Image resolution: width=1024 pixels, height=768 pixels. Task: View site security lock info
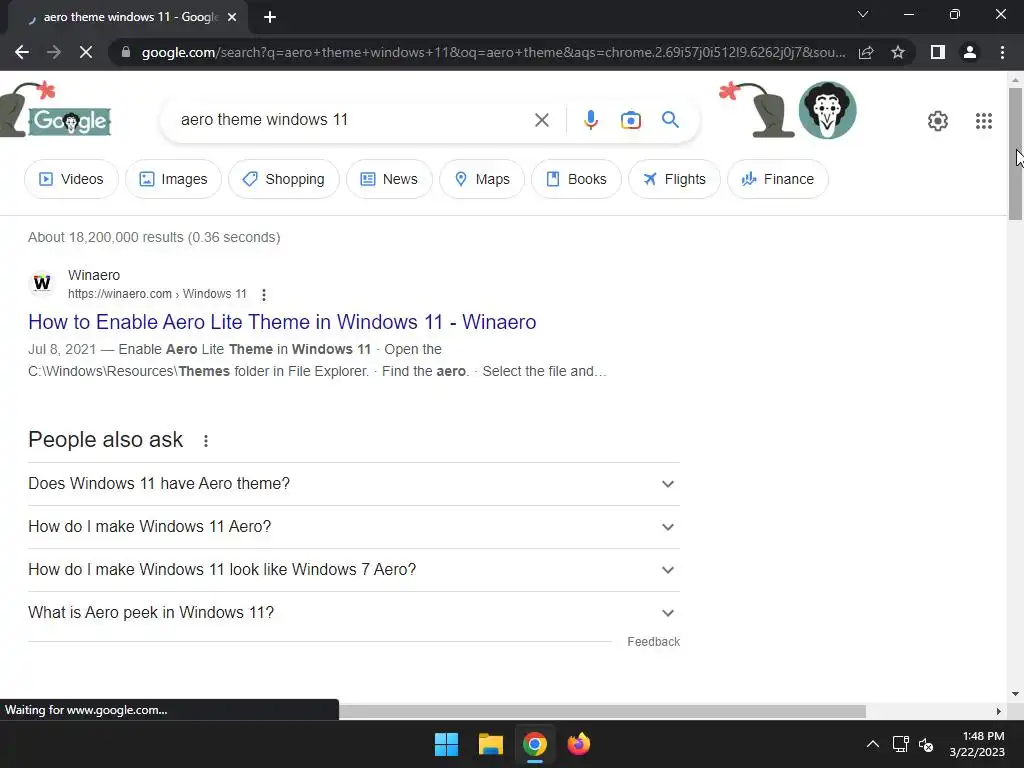click(126, 52)
